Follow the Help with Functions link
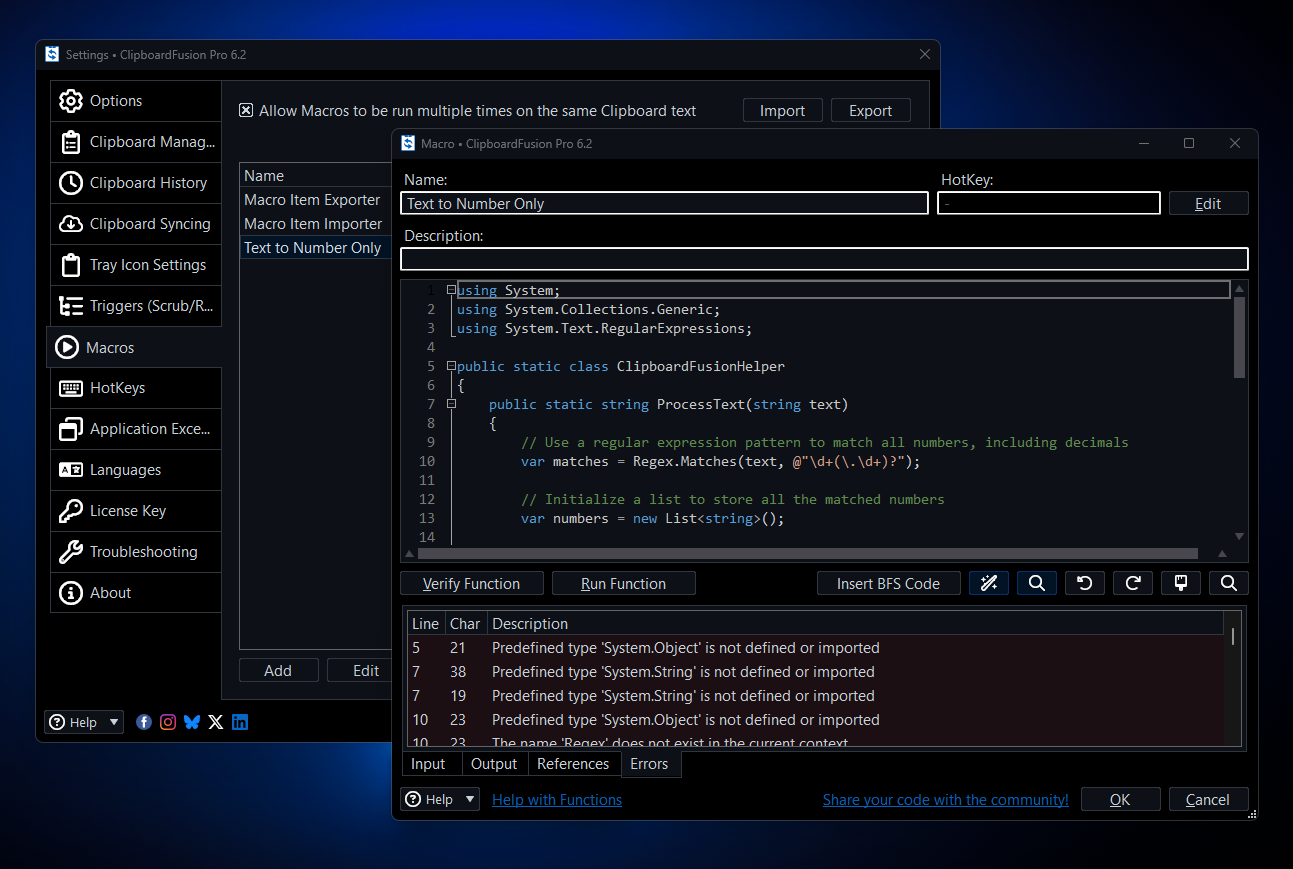1293x869 pixels. [x=556, y=800]
